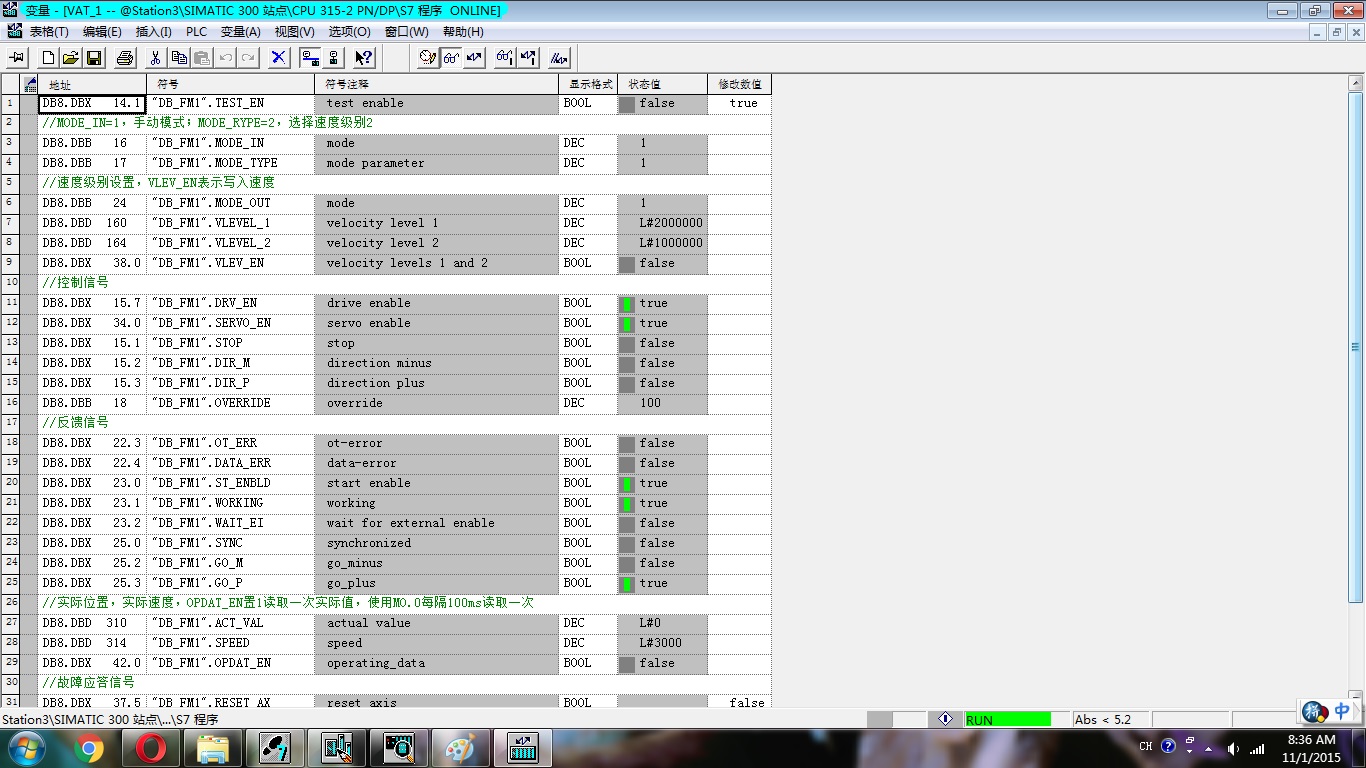Click the modify value false in RESET_AX row
The width and height of the screenshot is (1366, 768).
click(740, 702)
